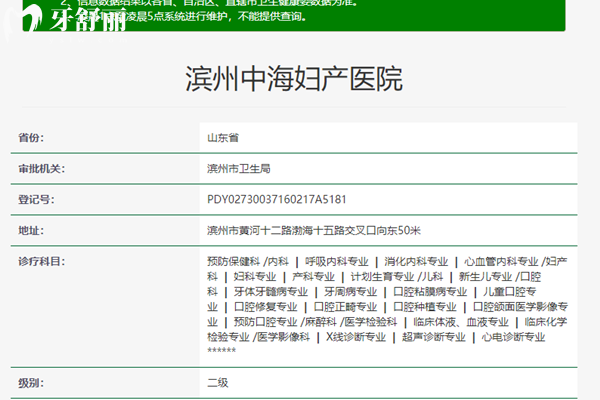Click 口腔粘膜病专业 in the department list

pyautogui.click(x=430, y=292)
